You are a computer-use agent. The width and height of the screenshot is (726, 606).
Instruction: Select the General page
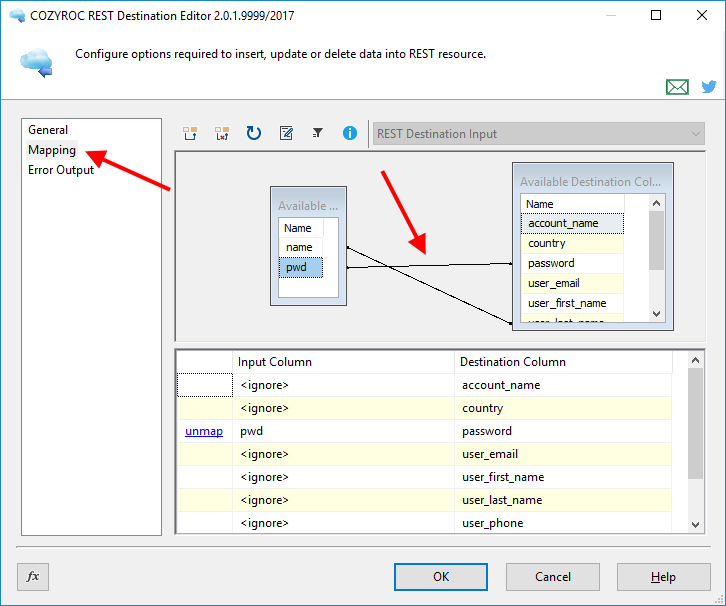[48, 130]
